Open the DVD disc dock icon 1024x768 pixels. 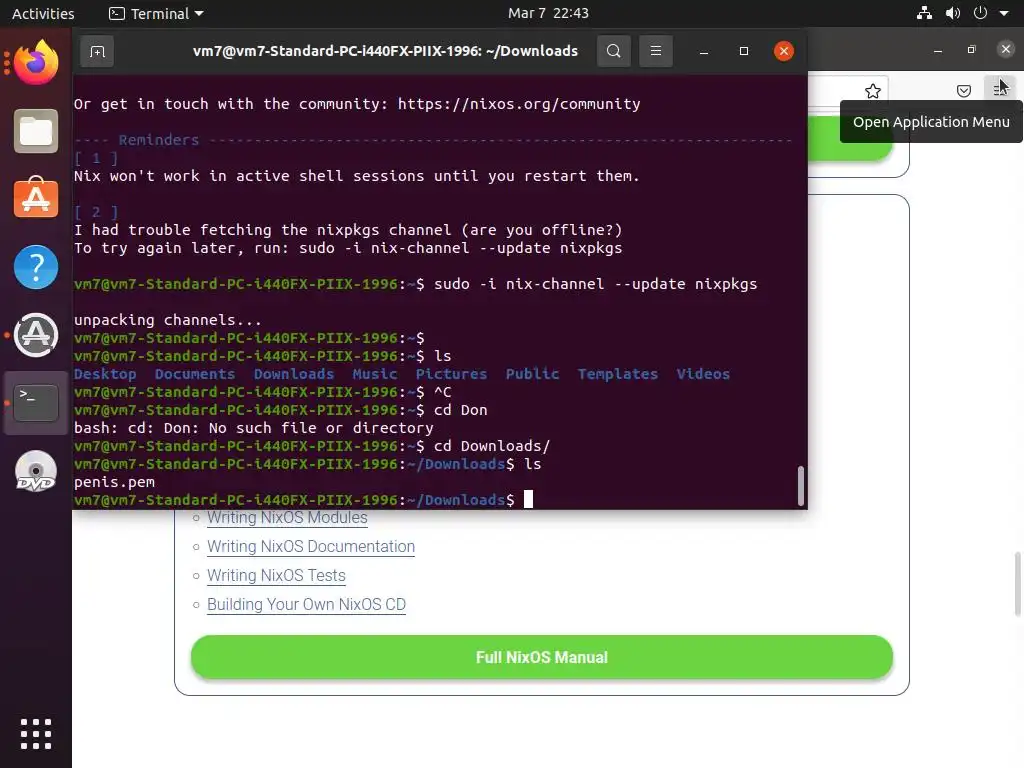point(36,471)
